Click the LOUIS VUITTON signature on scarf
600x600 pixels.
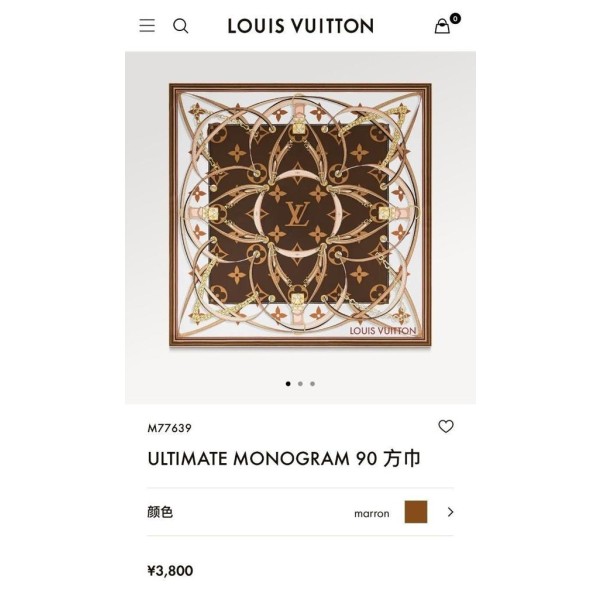click(383, 331)
